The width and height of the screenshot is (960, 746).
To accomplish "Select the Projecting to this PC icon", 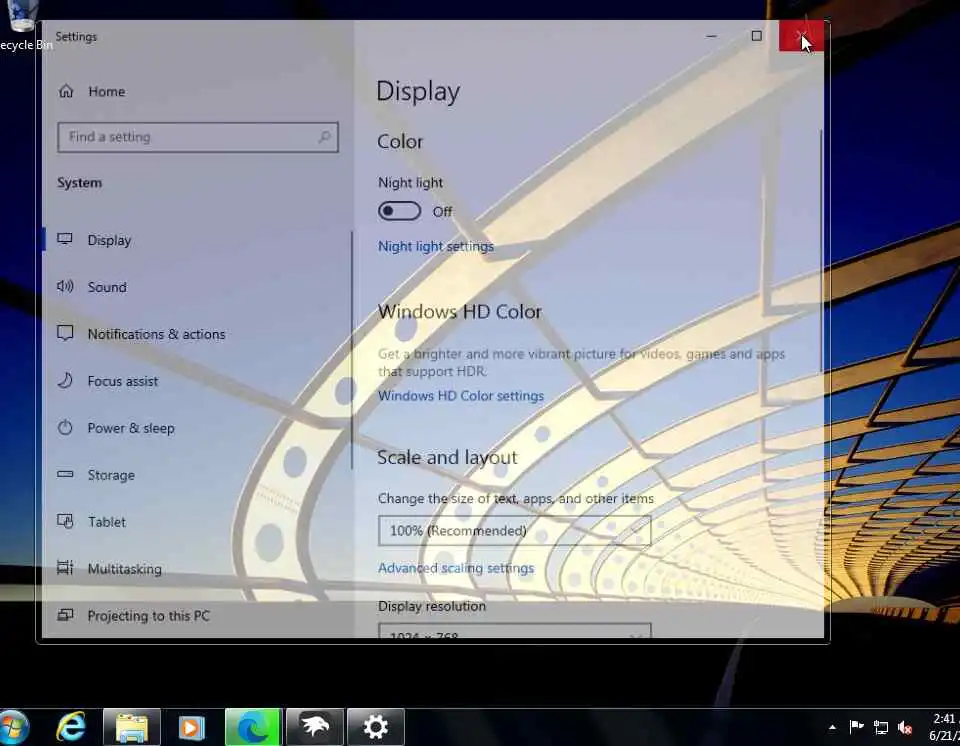I will (65, 615).
